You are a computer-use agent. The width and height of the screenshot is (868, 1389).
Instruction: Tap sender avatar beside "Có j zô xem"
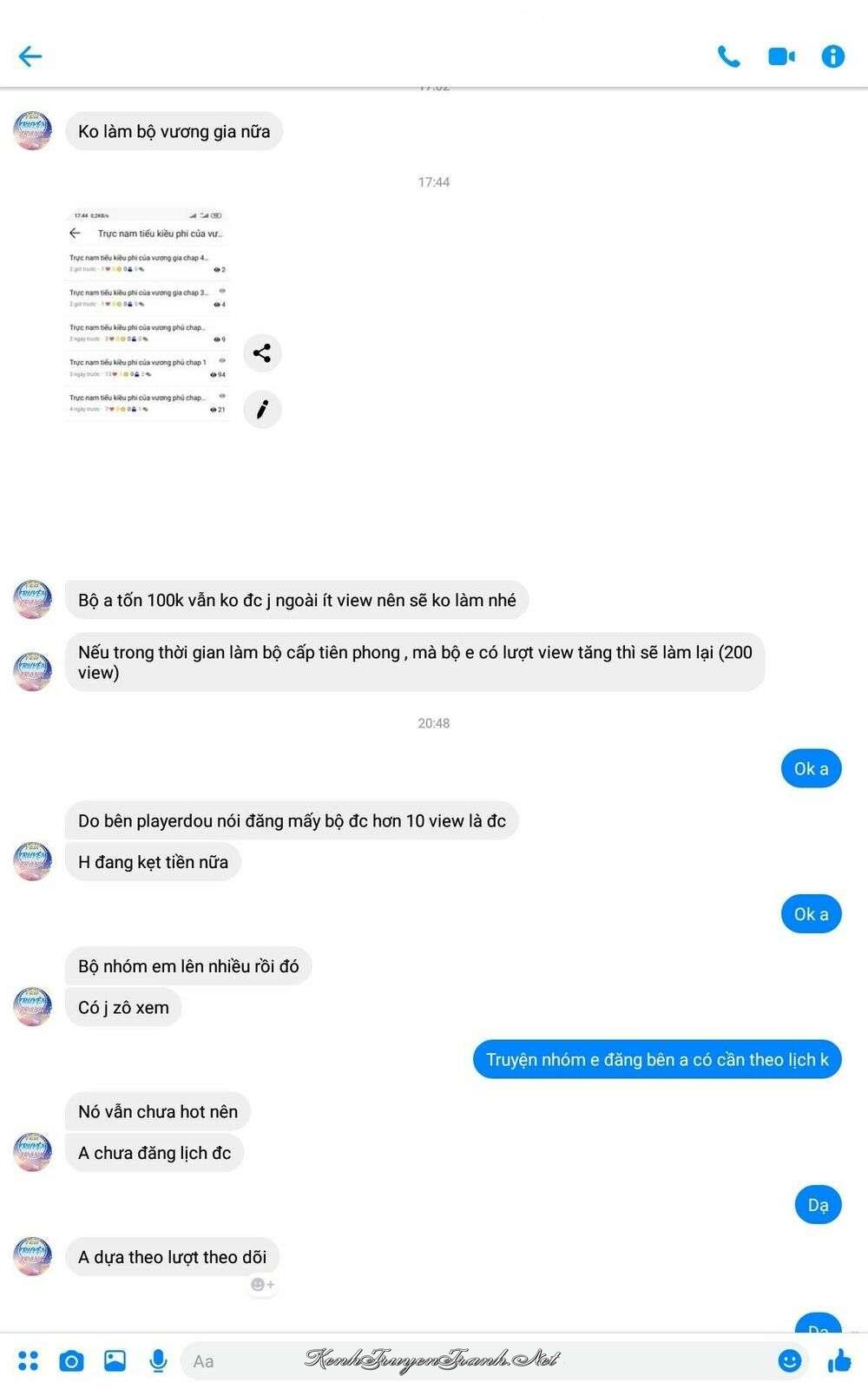click(33, 1006)
